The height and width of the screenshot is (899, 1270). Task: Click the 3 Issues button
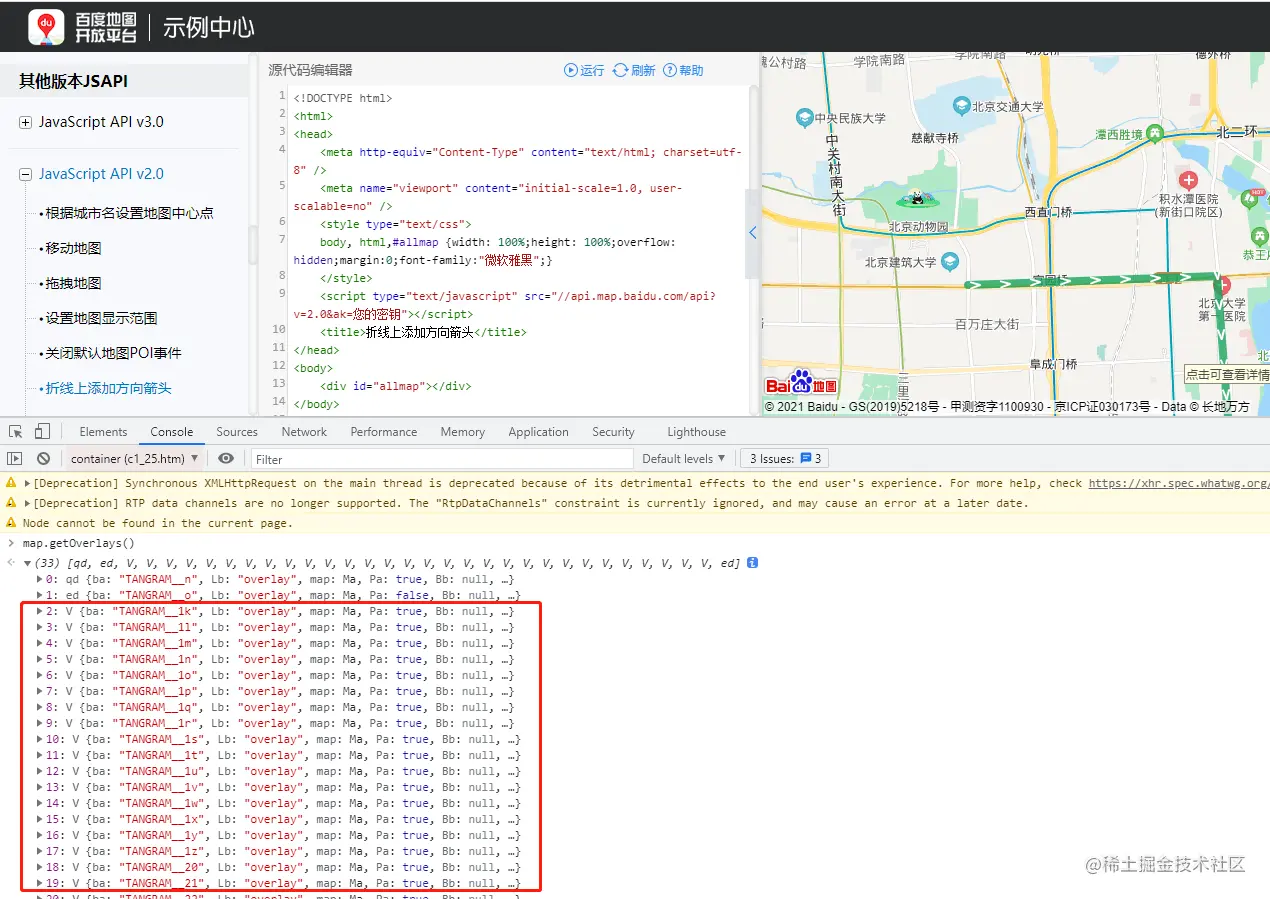[785, 459]
